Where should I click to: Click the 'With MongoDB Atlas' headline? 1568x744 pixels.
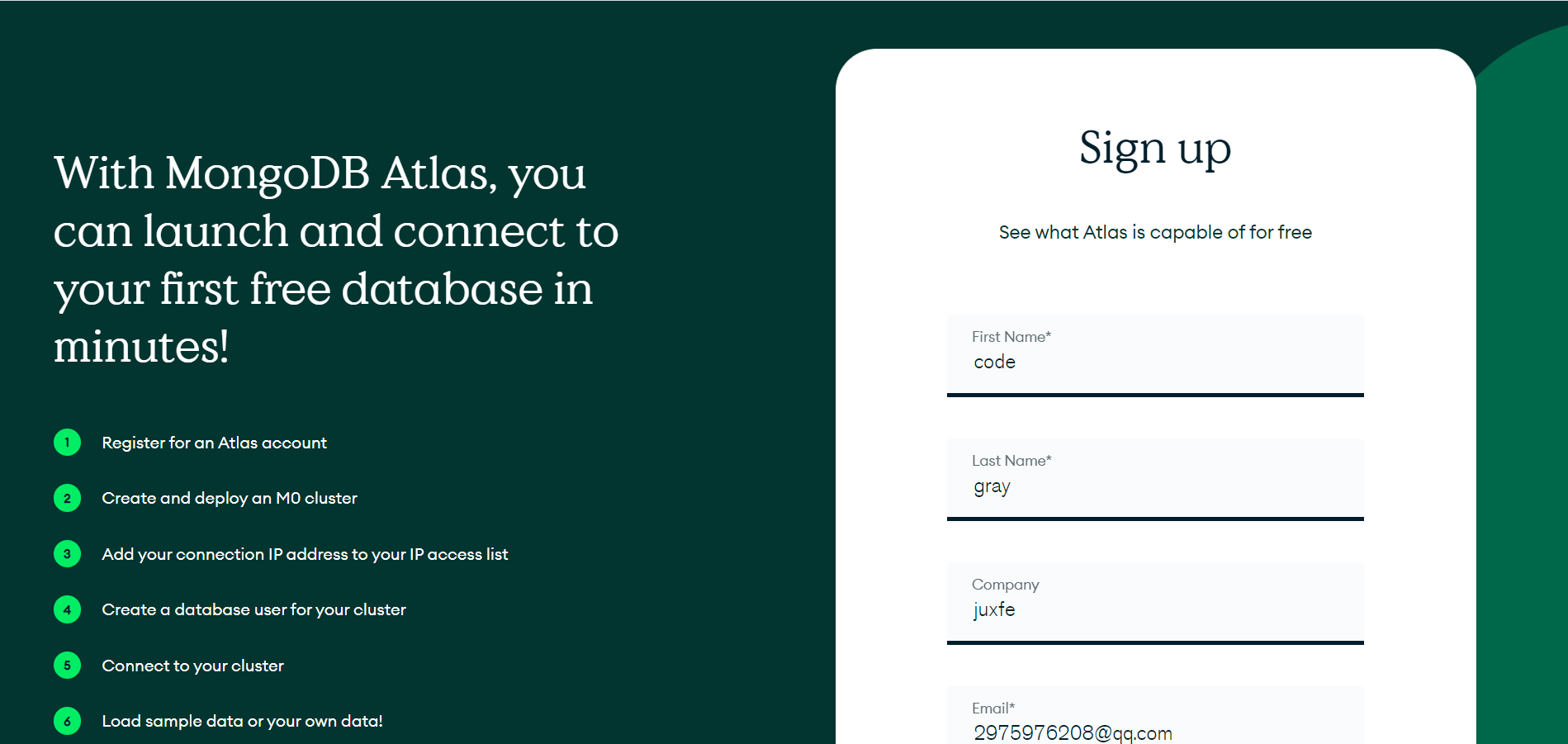click(x=335, y=259)
